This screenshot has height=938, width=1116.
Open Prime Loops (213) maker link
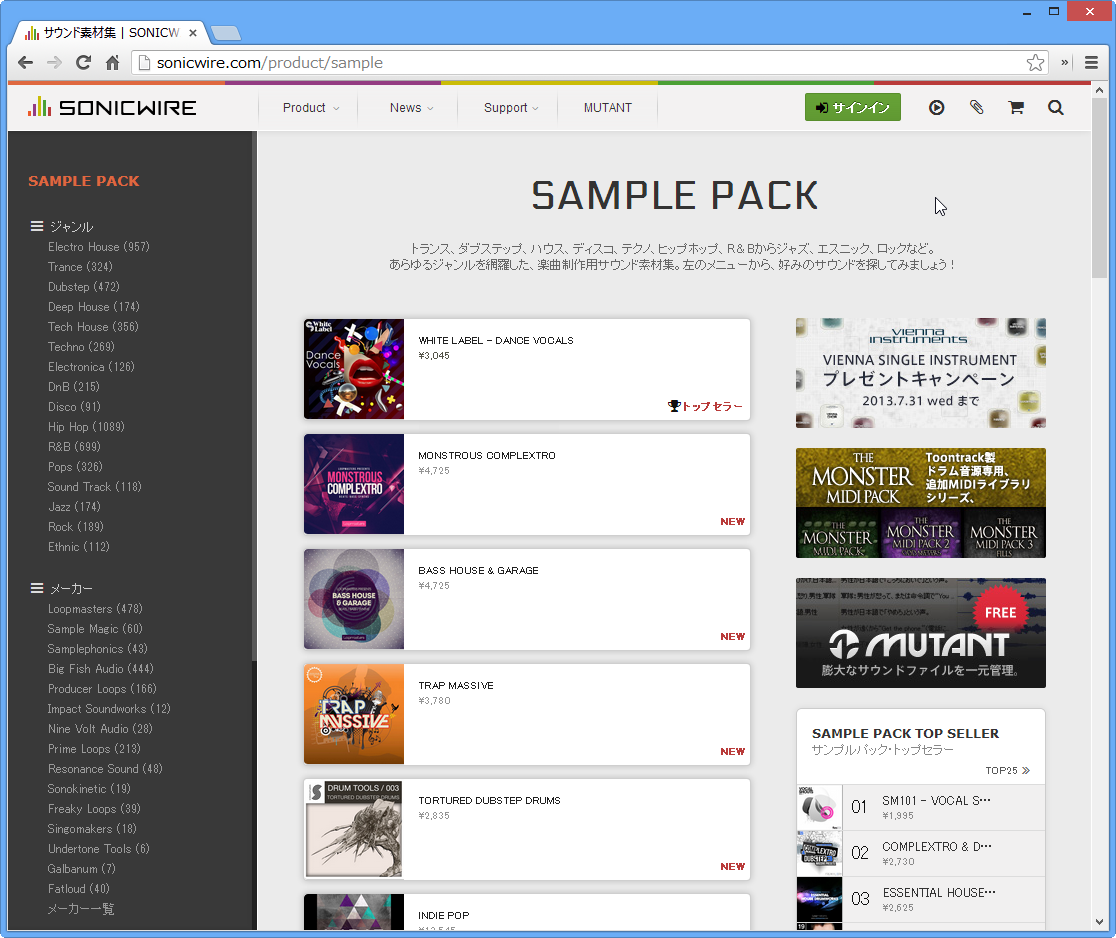click(95, 749)
